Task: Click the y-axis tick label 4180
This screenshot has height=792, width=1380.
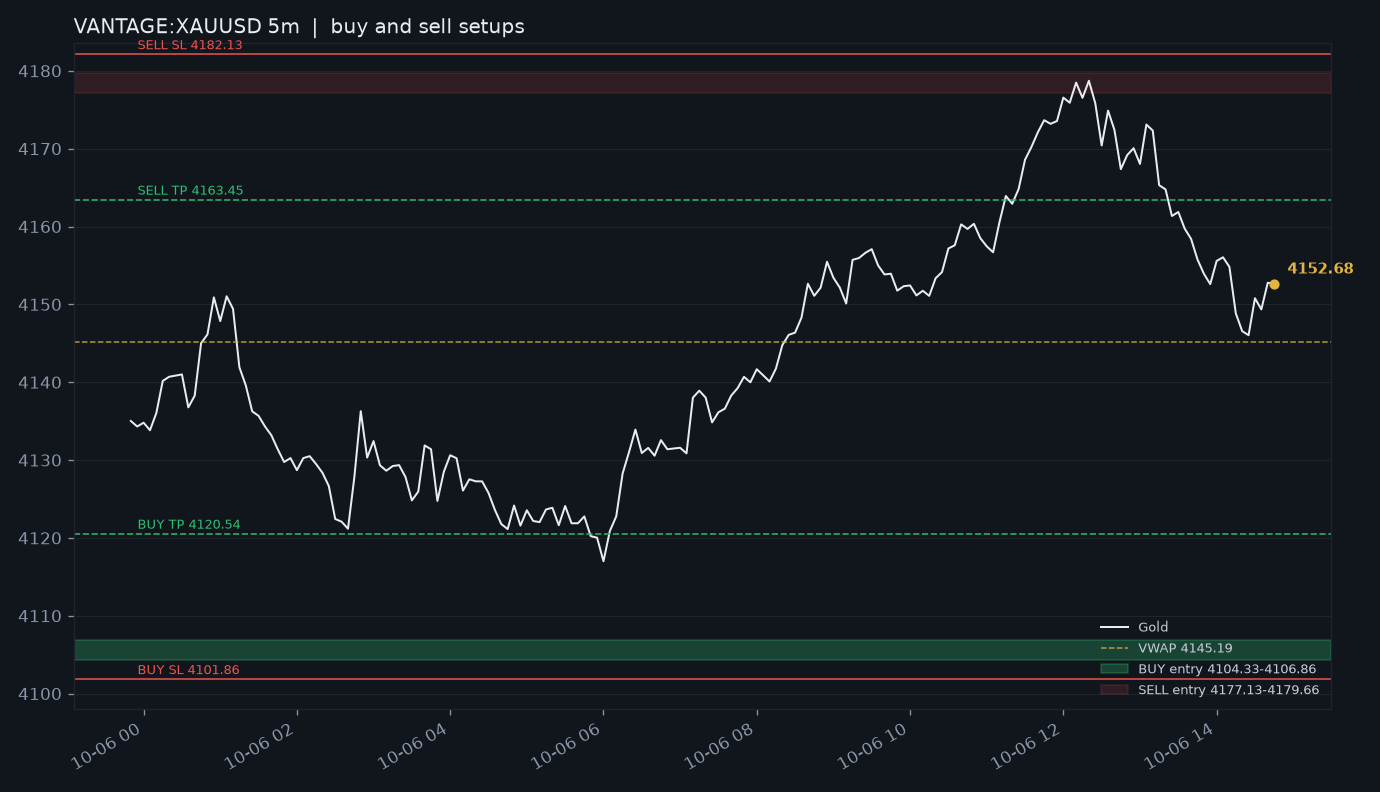Action: 40,72
